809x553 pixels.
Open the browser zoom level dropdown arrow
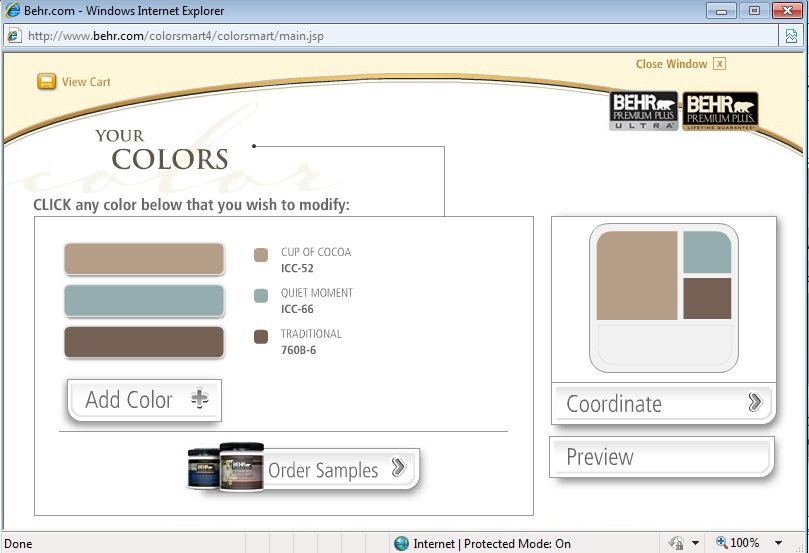(x=779, y=543)
